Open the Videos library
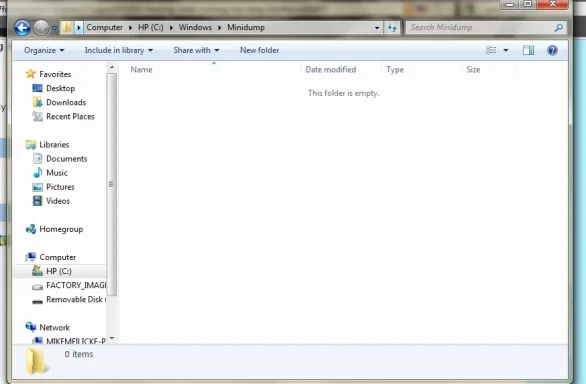This screenshot has width=586, height=384. 58,201
